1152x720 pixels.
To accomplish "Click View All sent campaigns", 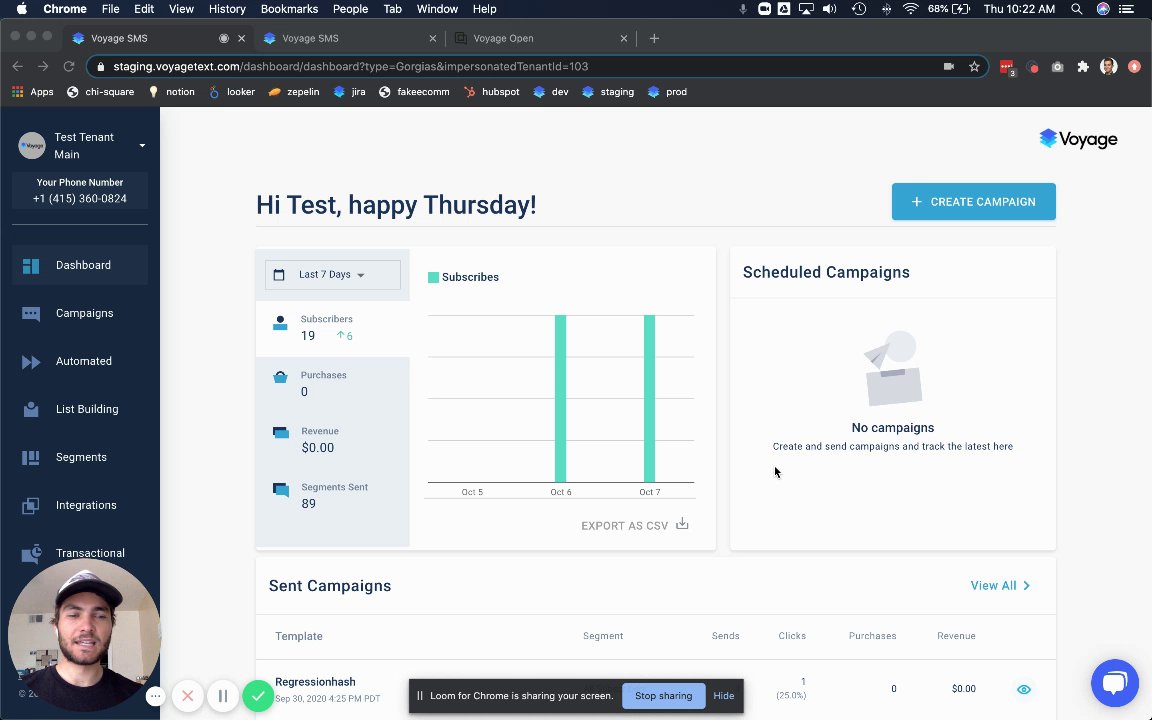I will (x=1001, y=586).
